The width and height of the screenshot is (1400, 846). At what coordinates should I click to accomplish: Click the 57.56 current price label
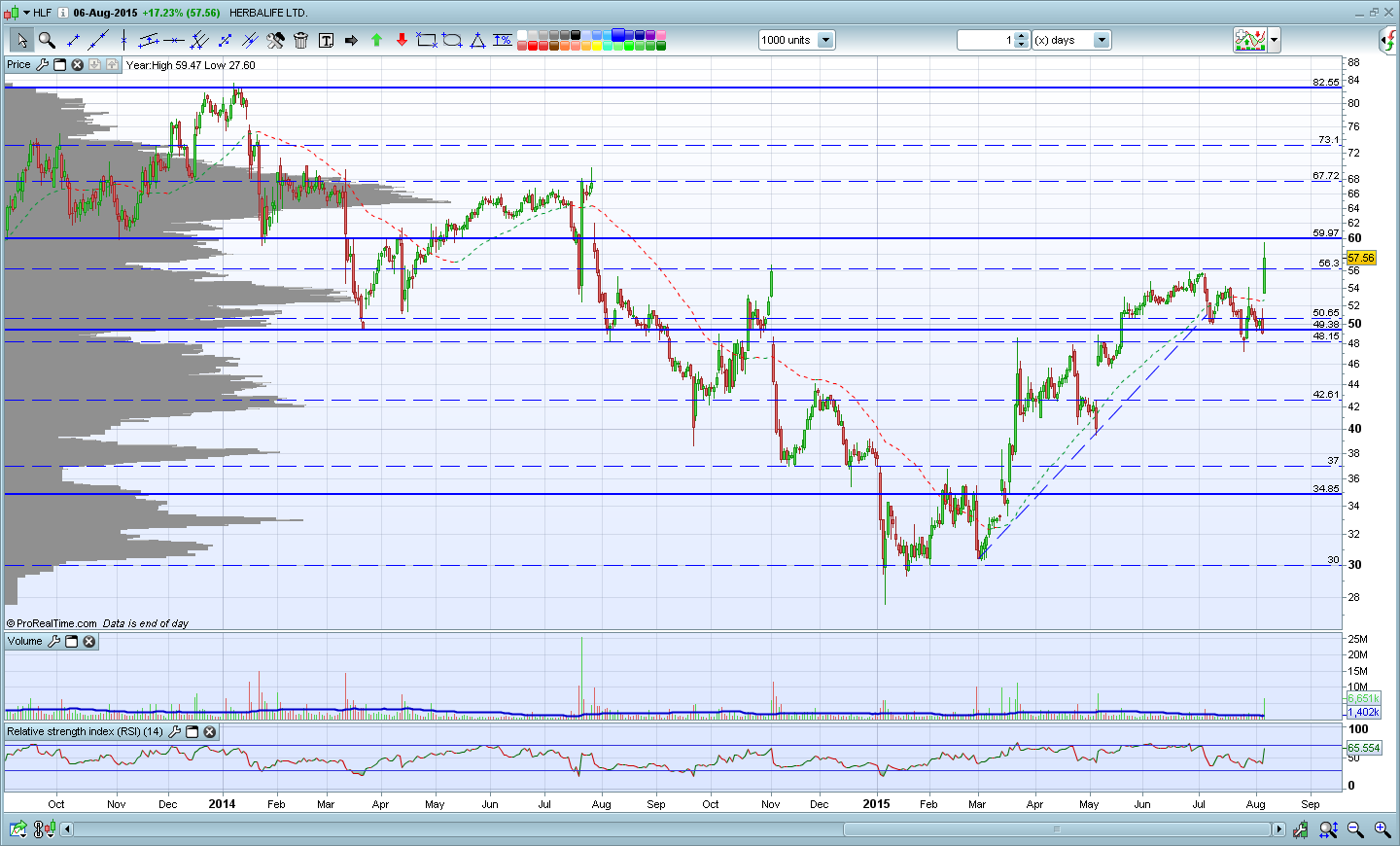tap(1361, 258)
